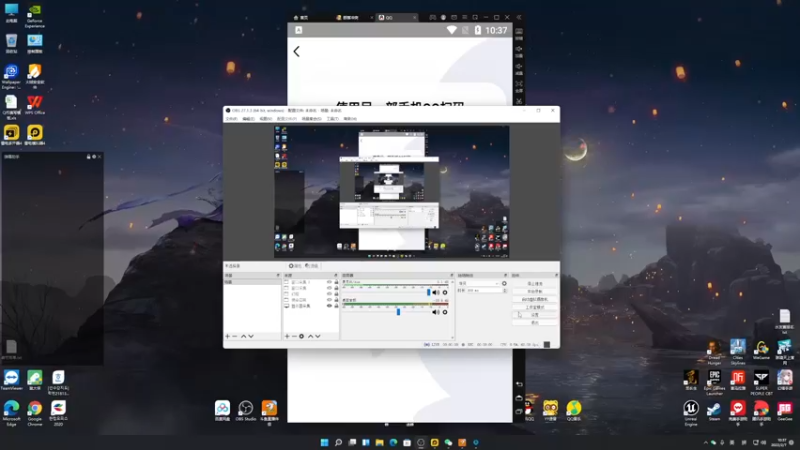Click 退出 exit button in Controls
800x450 pixels.
[x=535, y=322]
